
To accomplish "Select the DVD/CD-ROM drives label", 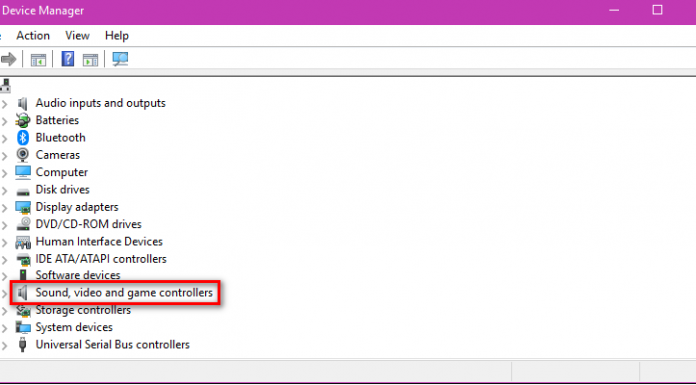I will (88, 224).
